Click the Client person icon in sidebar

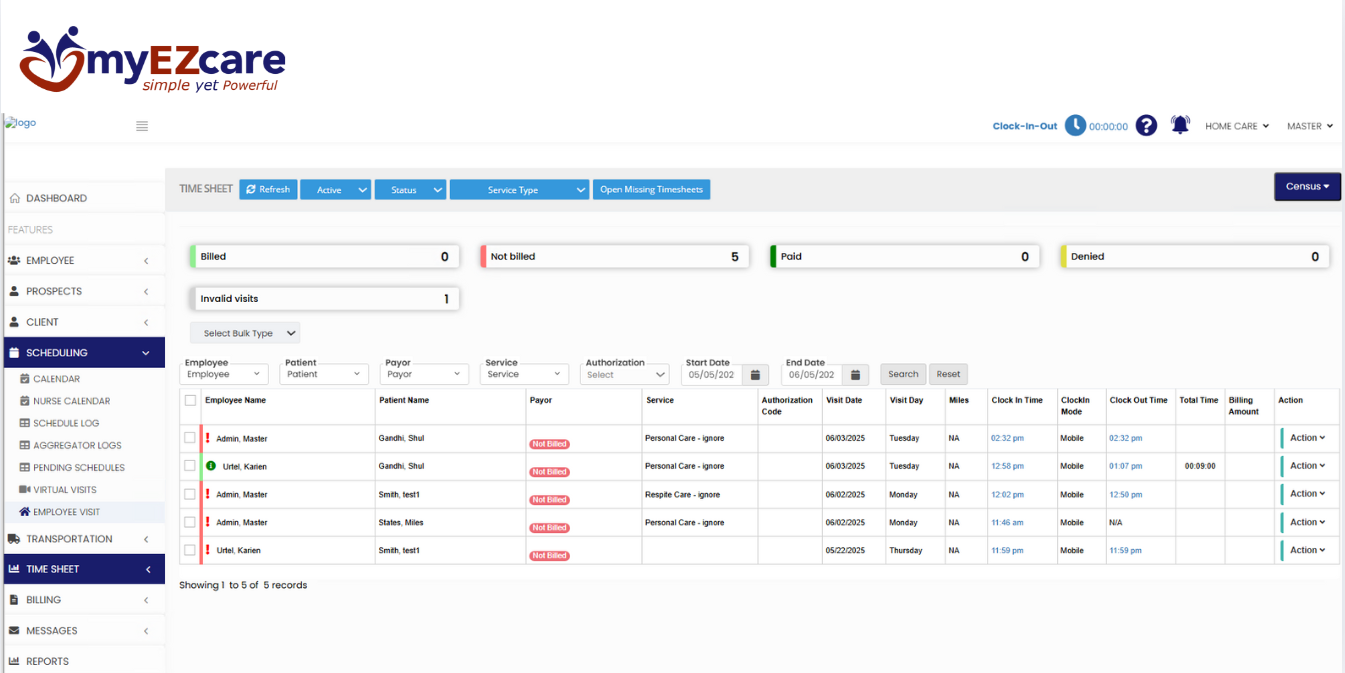pyautogui.click(x=14, y=322)
